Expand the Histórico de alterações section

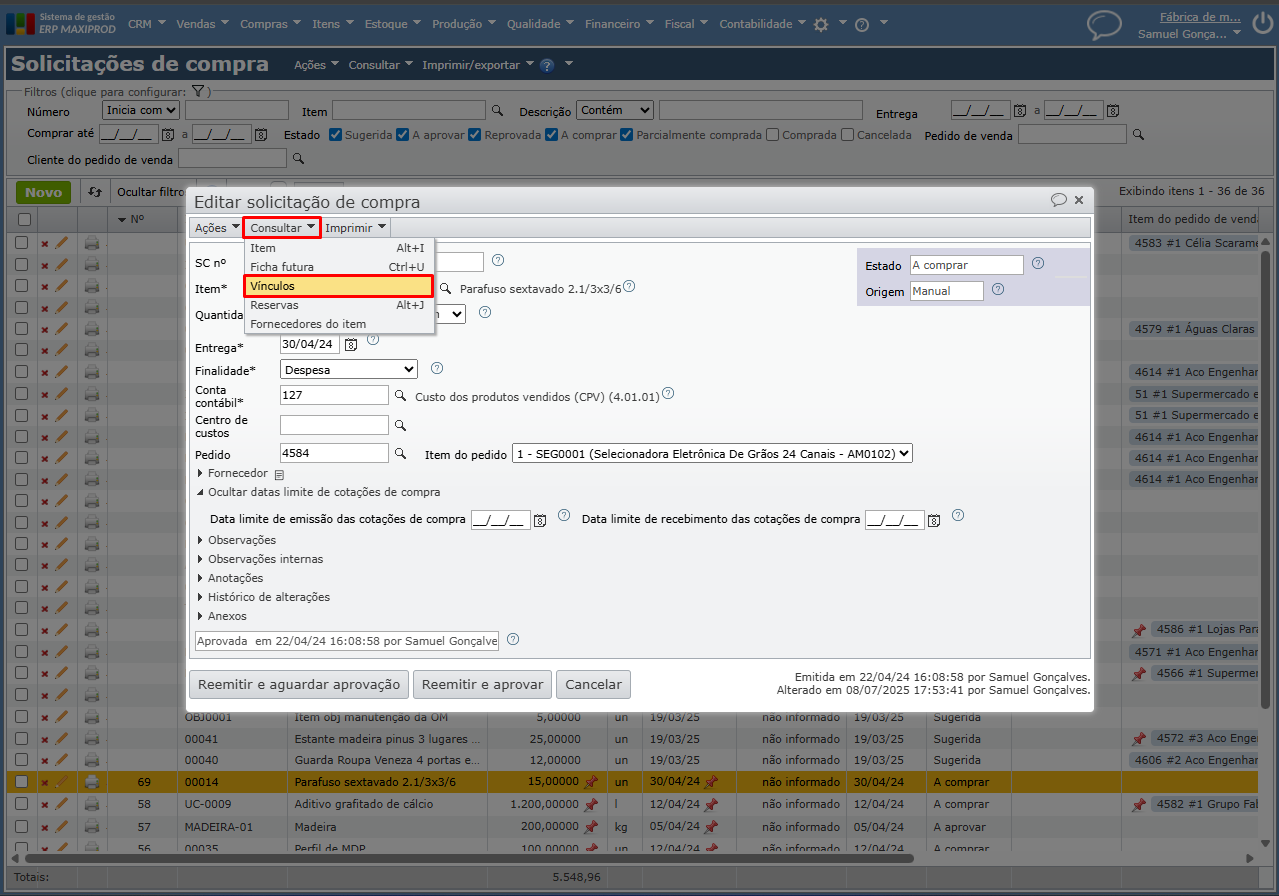coord(267,597)
